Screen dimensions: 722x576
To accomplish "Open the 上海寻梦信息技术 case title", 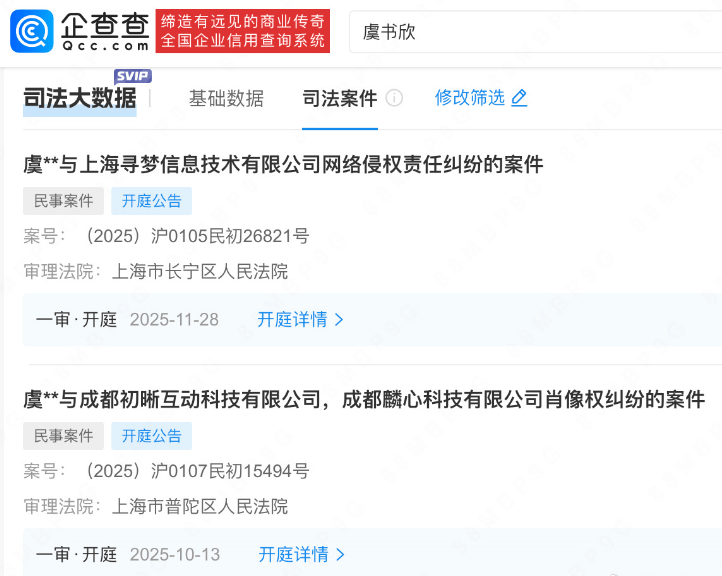I will 283,164.
